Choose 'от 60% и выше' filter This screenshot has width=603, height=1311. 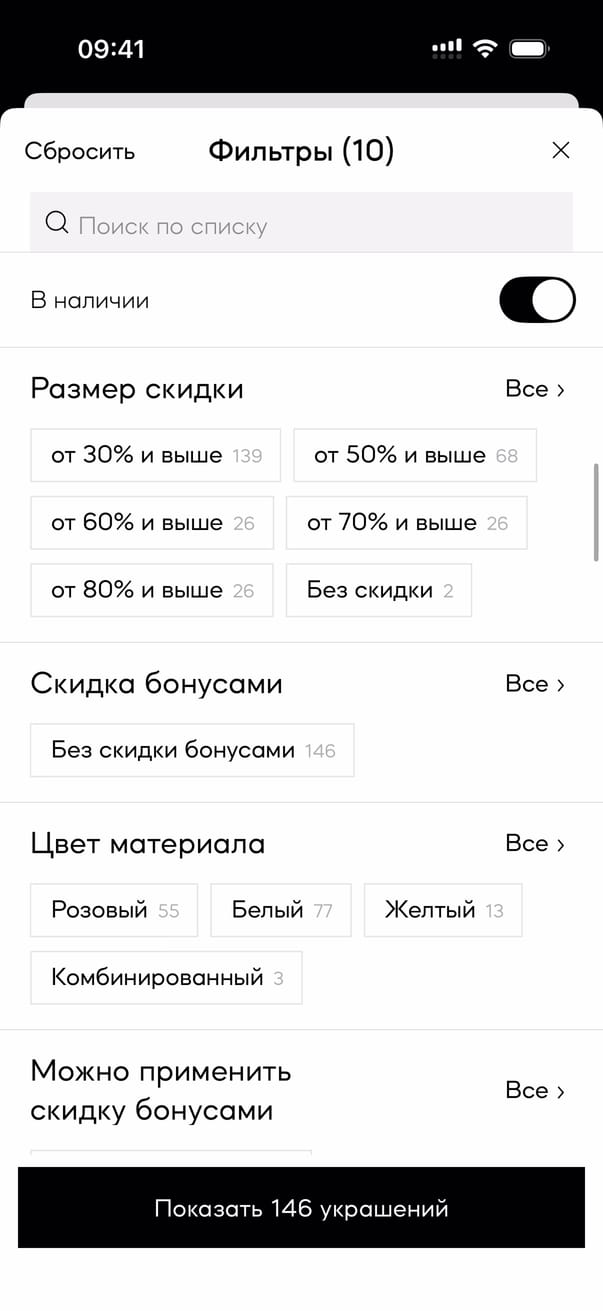tap(151, 523)
